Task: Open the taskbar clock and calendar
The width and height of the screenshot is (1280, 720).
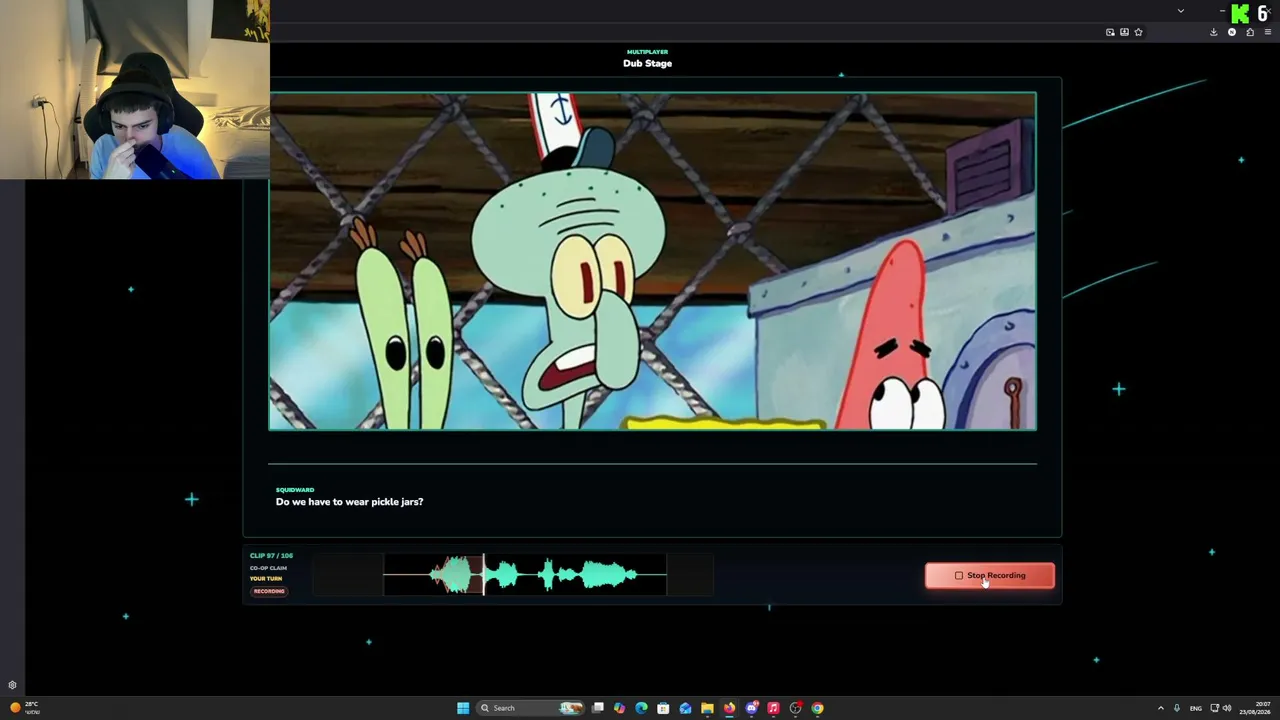Action: point(1255,708)
